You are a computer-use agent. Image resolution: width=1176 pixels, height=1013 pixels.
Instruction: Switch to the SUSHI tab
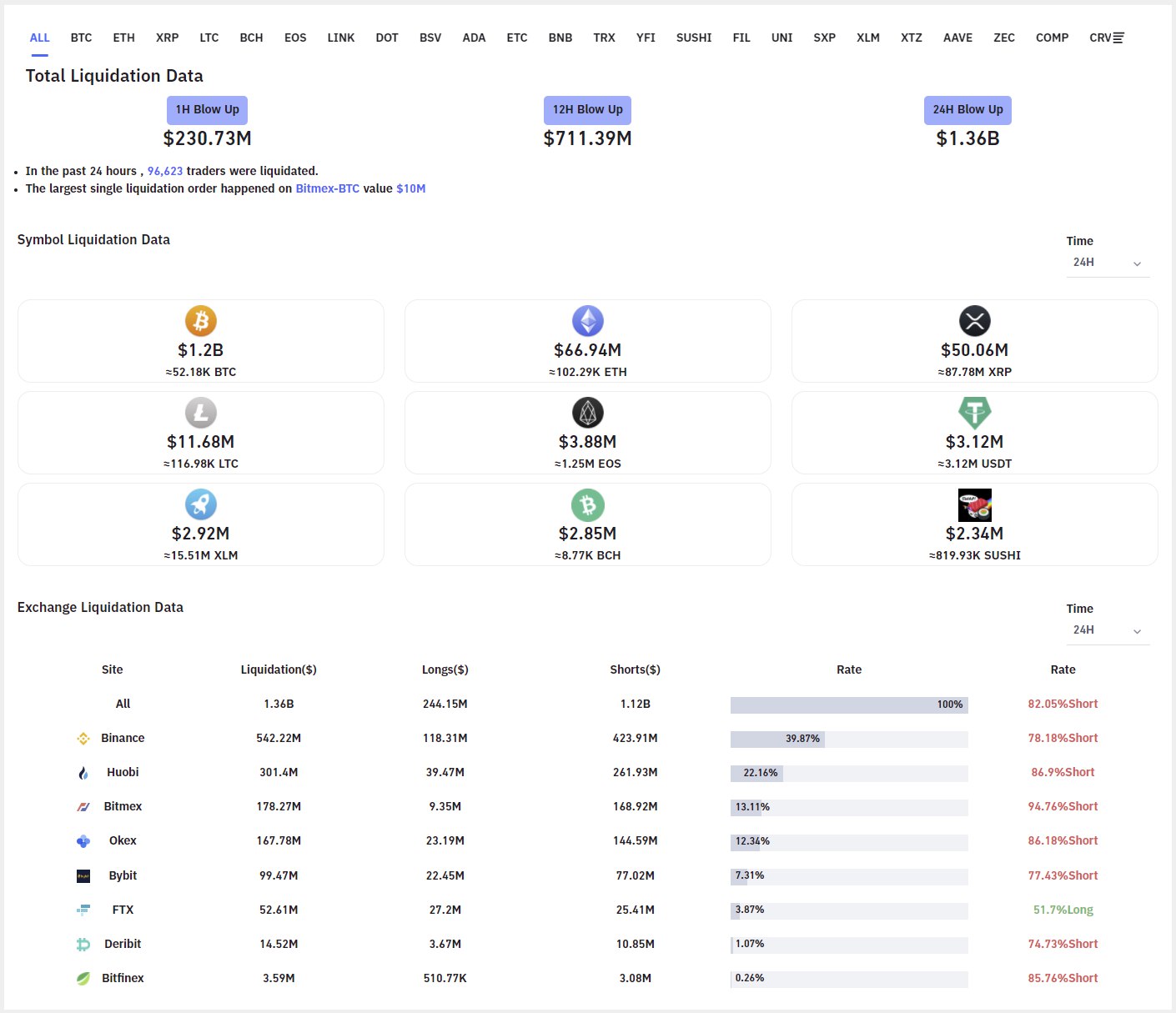pos(694,38)
